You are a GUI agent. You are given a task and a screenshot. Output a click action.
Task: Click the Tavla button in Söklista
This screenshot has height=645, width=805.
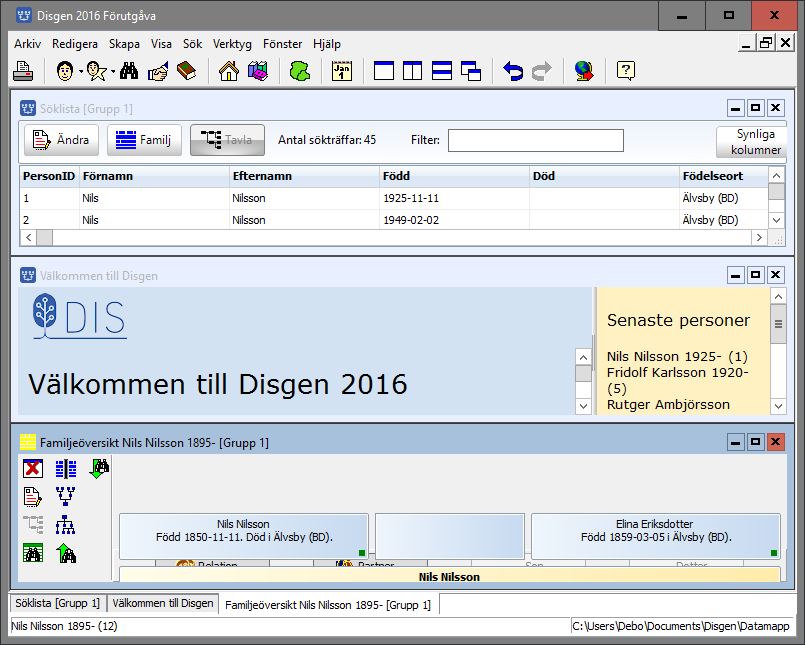pos(227,140)
